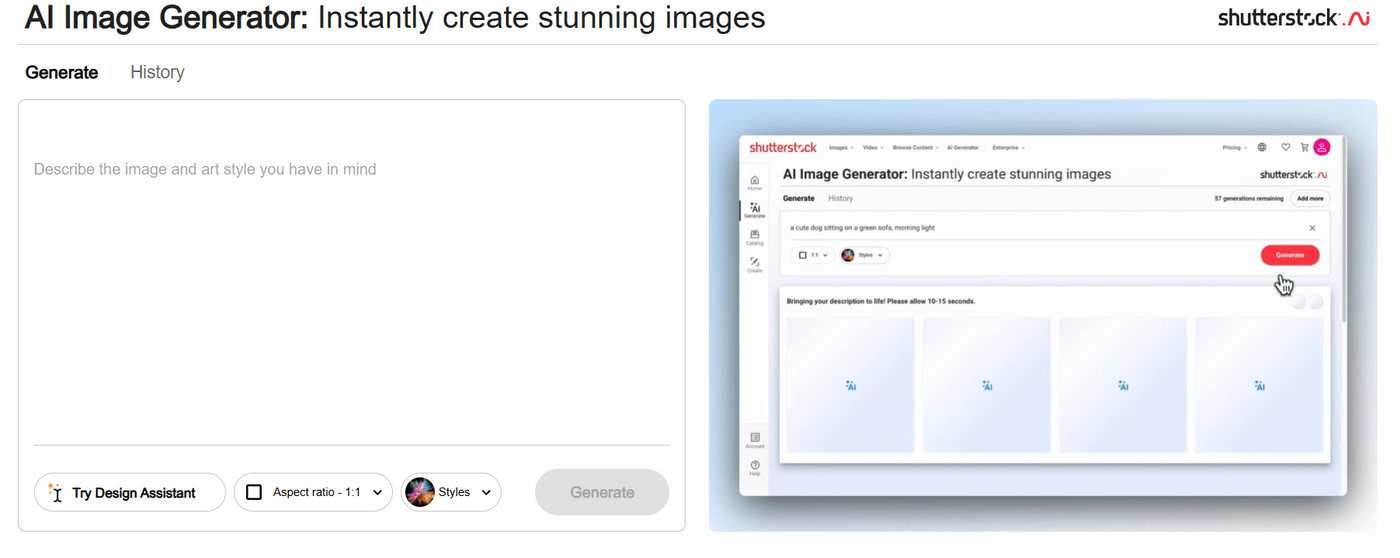Open Browse Content menu in the preview
The width and height of the screenshot is (1400, 558).
pyautogui.click(x=916, y=147)
